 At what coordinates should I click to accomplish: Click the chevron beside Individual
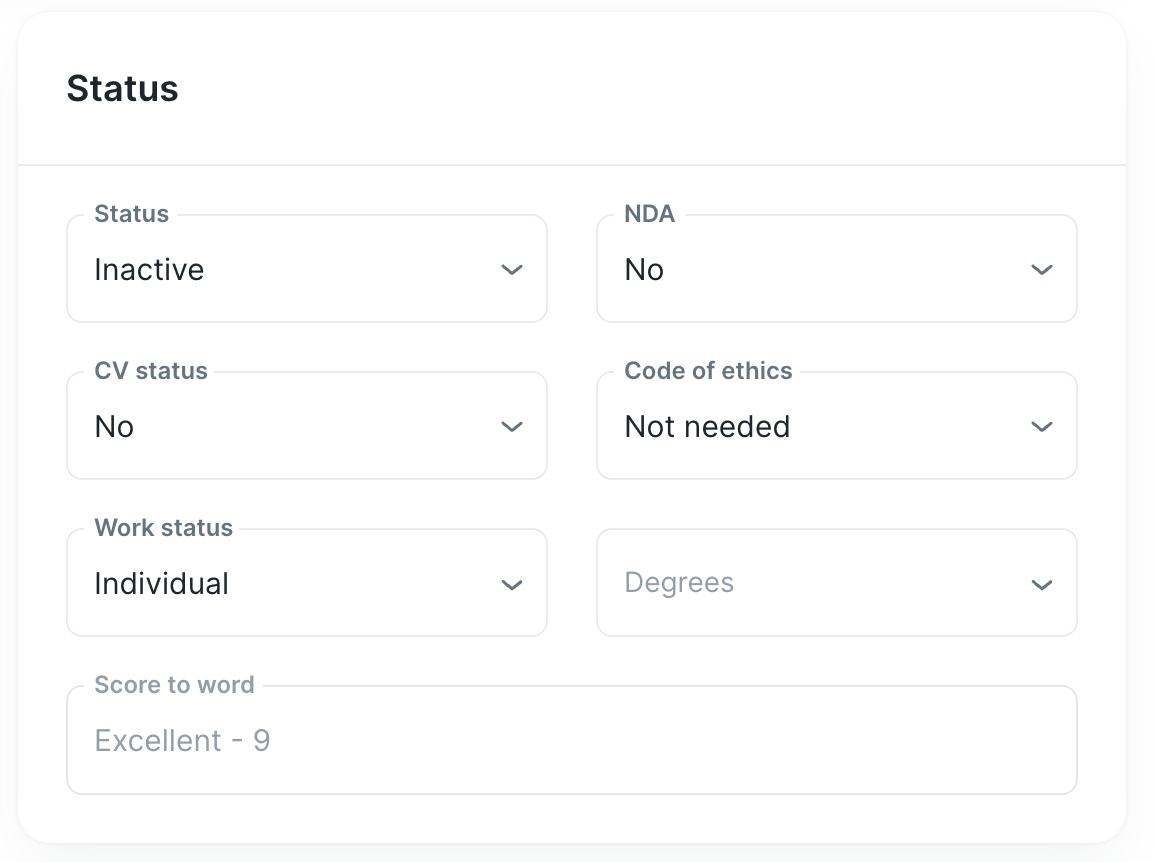click(x=511, y=585)
